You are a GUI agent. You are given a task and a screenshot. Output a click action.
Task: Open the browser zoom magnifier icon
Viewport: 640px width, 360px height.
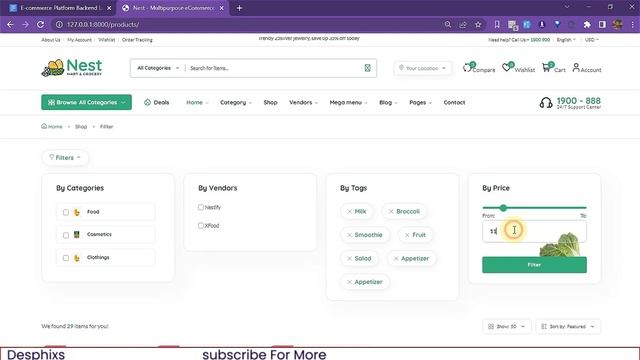click(x=448, y=24)
